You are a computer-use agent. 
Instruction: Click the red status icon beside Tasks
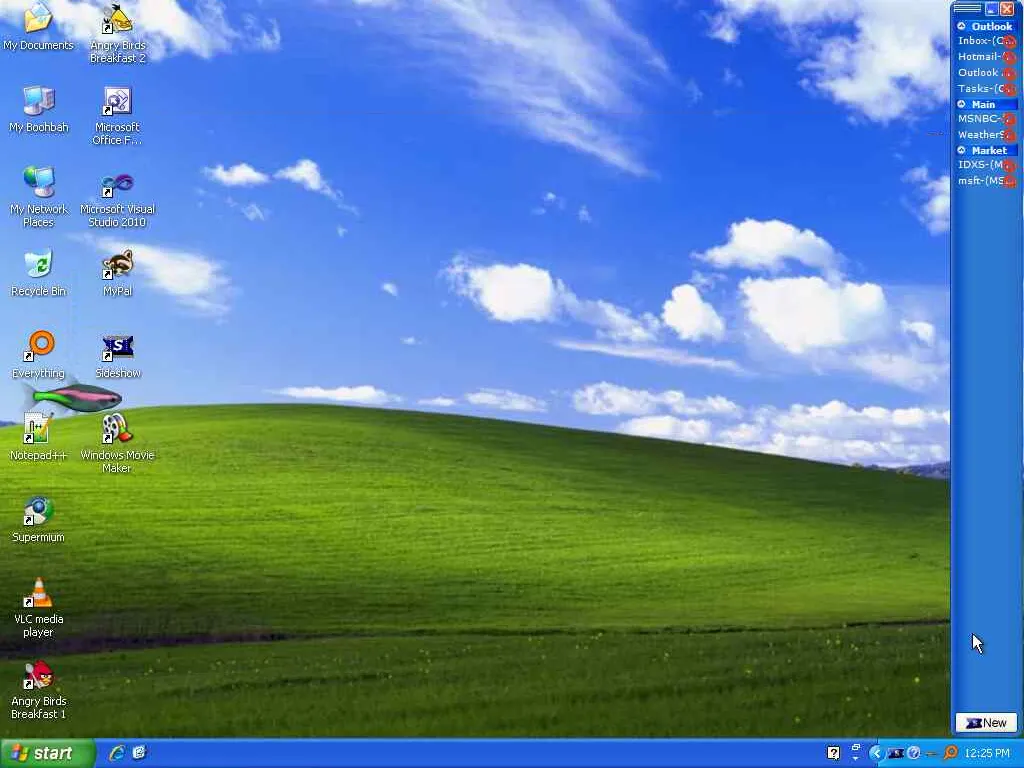(x=1010, y=89)
